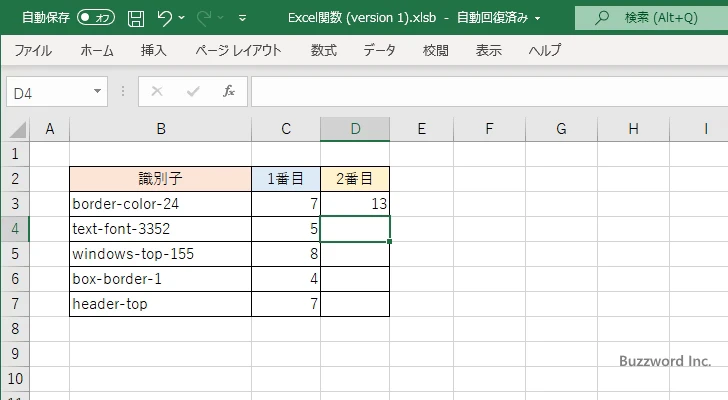Select row 8 header
Image resolution: width=728 pixels, height=400 pixels.
tap(15, 329)
